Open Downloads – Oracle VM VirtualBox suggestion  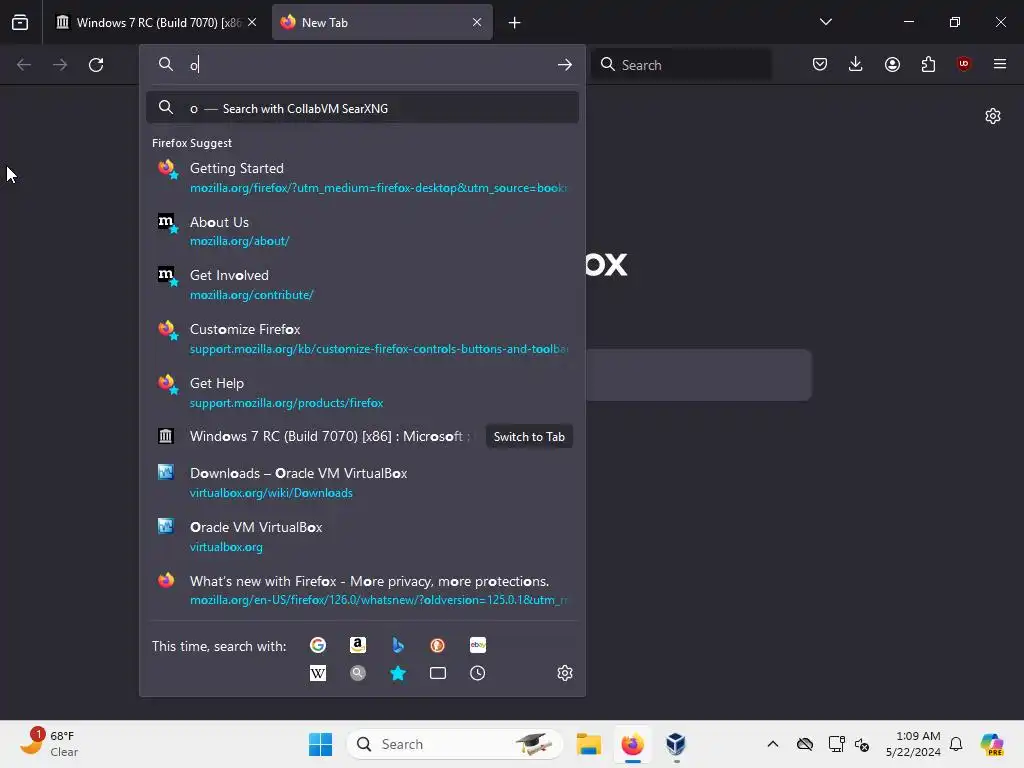pos(362,483)
